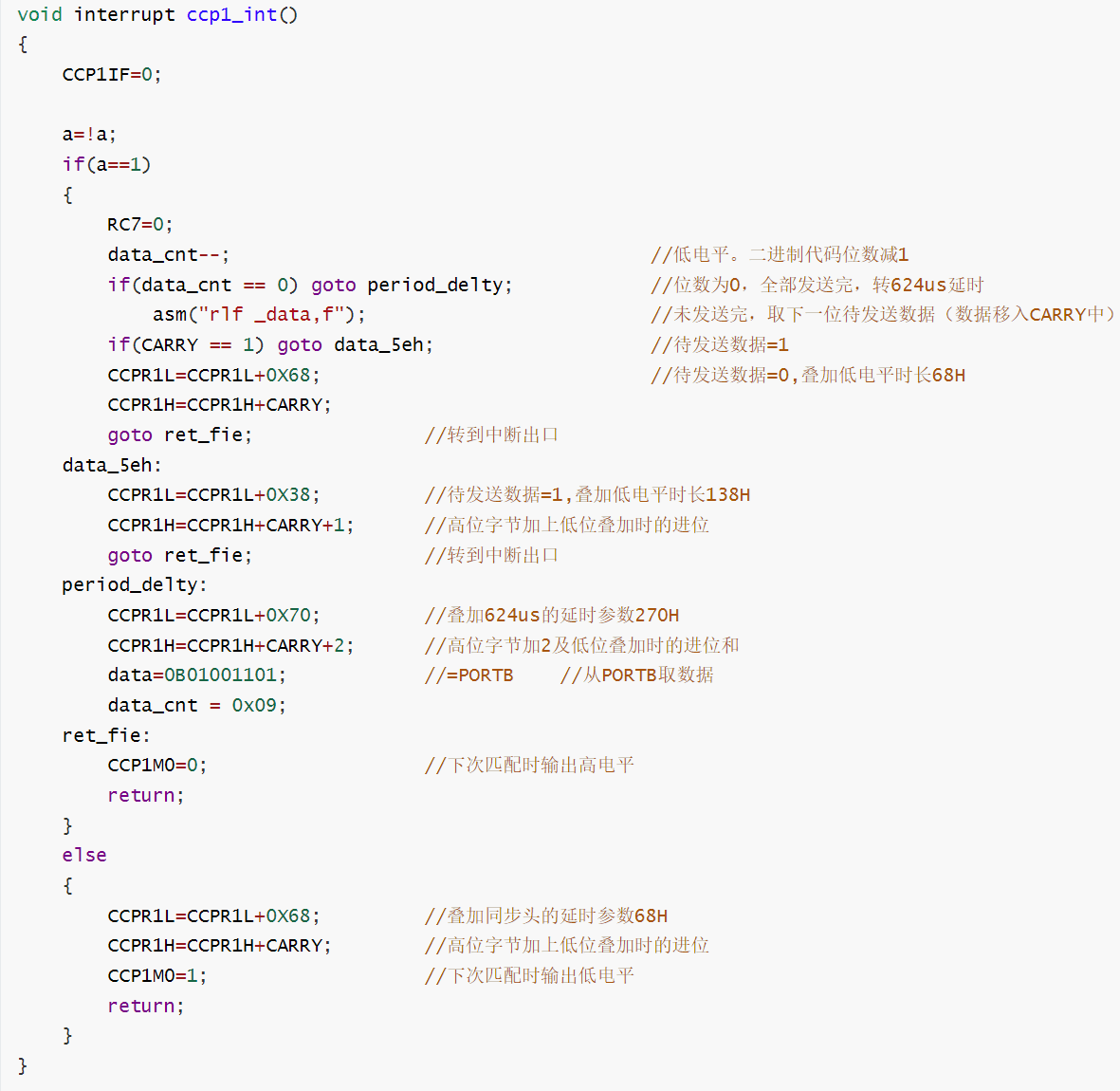Click the goto data_5eh statement
This screenshot has height=1091, width=1120.
[x=355, y=344]
